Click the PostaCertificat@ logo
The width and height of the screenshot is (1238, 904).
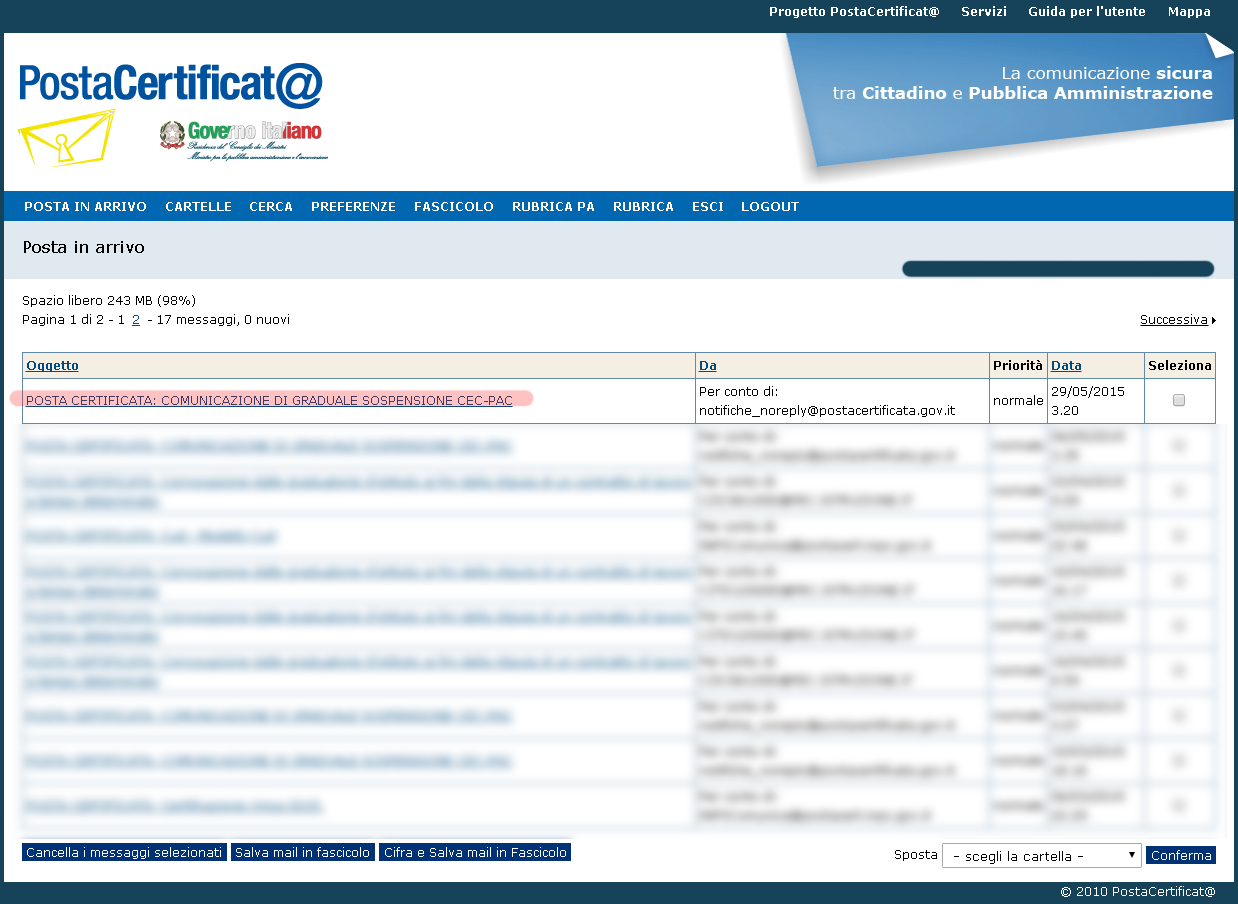tap(171, 84)
